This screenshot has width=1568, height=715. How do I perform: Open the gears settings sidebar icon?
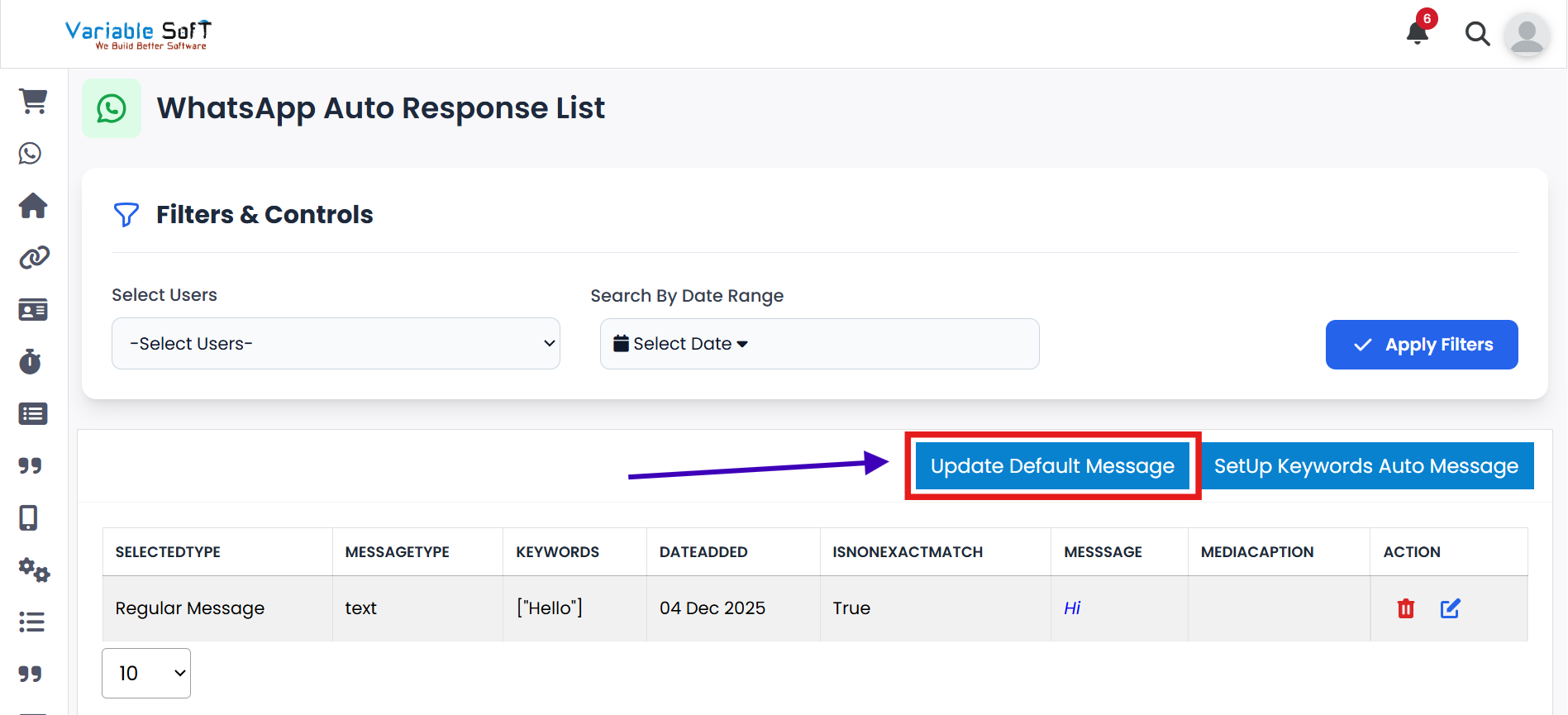click(x=34, y=570)
